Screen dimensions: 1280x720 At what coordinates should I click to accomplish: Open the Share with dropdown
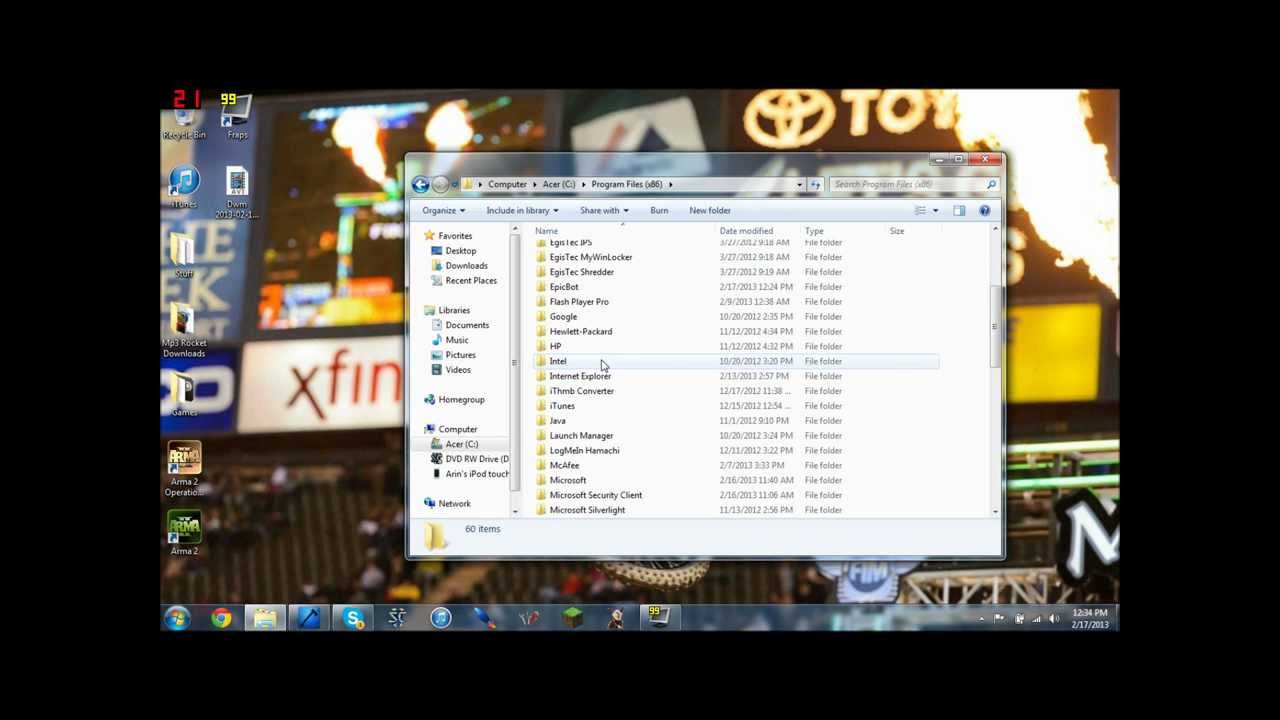(604, 210)
